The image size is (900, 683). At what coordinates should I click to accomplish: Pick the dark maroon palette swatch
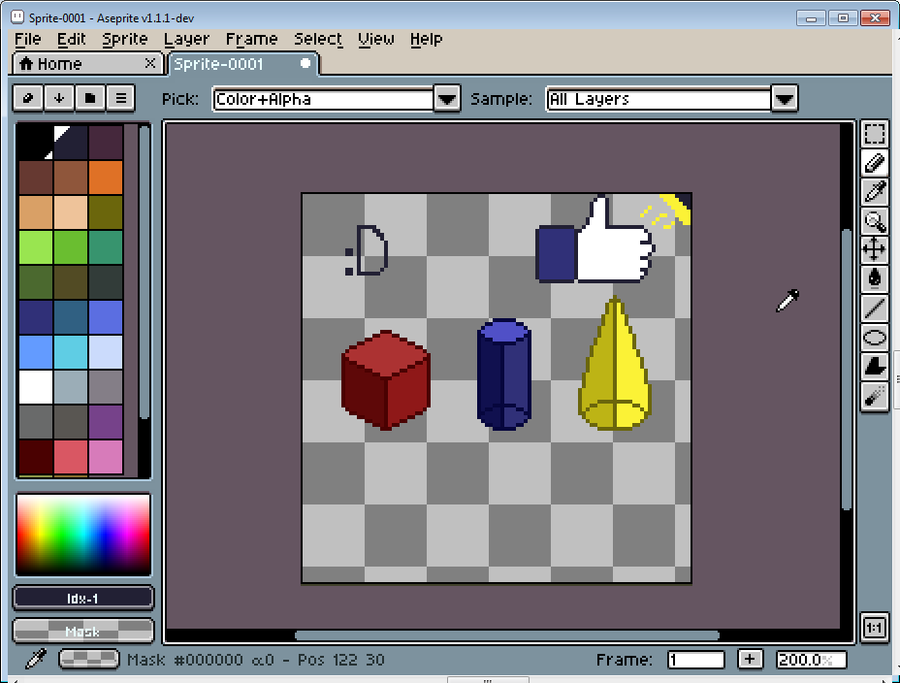coord(36,457)
